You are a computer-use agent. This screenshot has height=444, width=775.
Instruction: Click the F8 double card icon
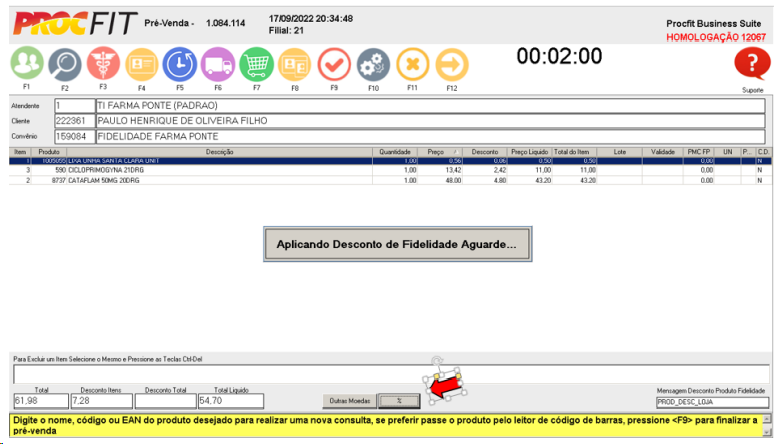[295, 64]
